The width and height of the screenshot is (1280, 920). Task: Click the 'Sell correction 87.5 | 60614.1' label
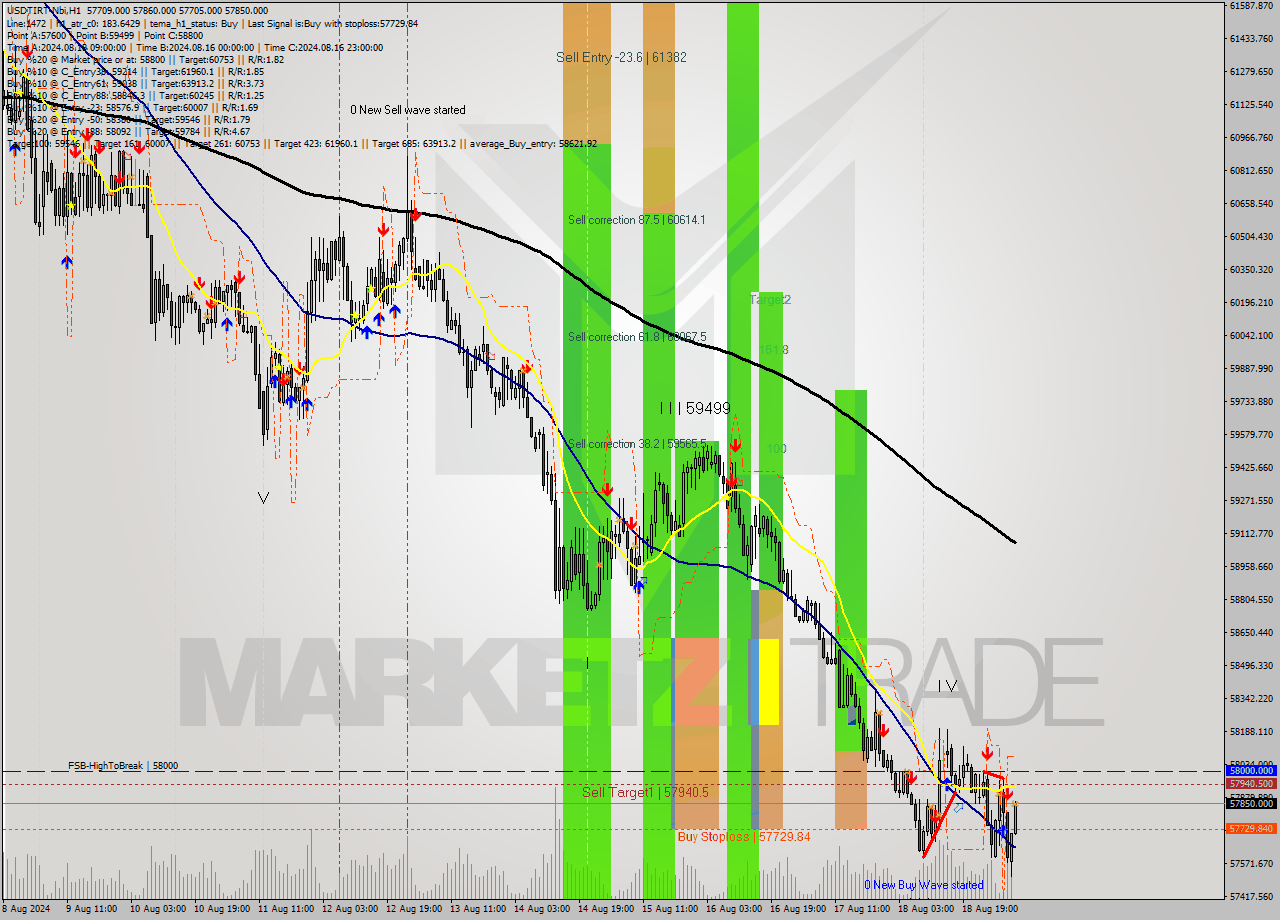click(x=637, y=220)
